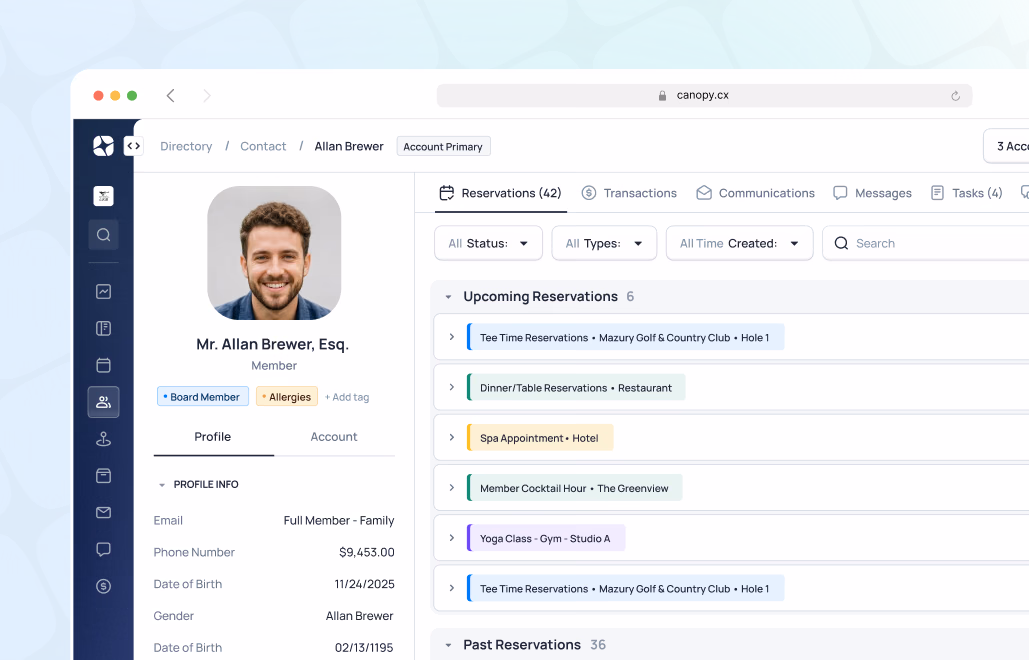1029x660 pixels.
Task: Open the mail envelope icon in the sidebar
Action: pyautogui.click(x=103, y=512)
